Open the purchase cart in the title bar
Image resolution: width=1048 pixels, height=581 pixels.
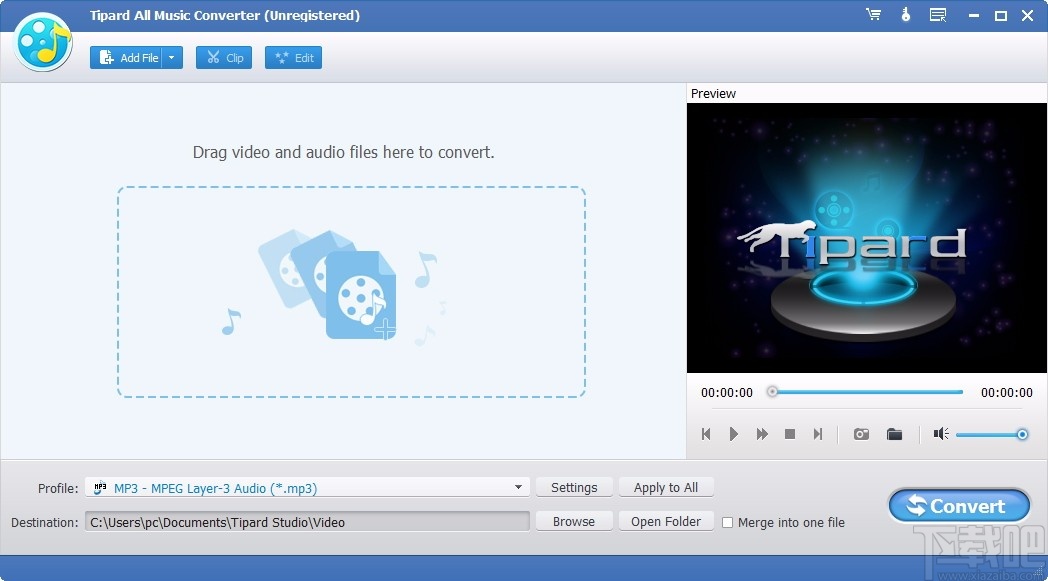click(x=873, y=14)
